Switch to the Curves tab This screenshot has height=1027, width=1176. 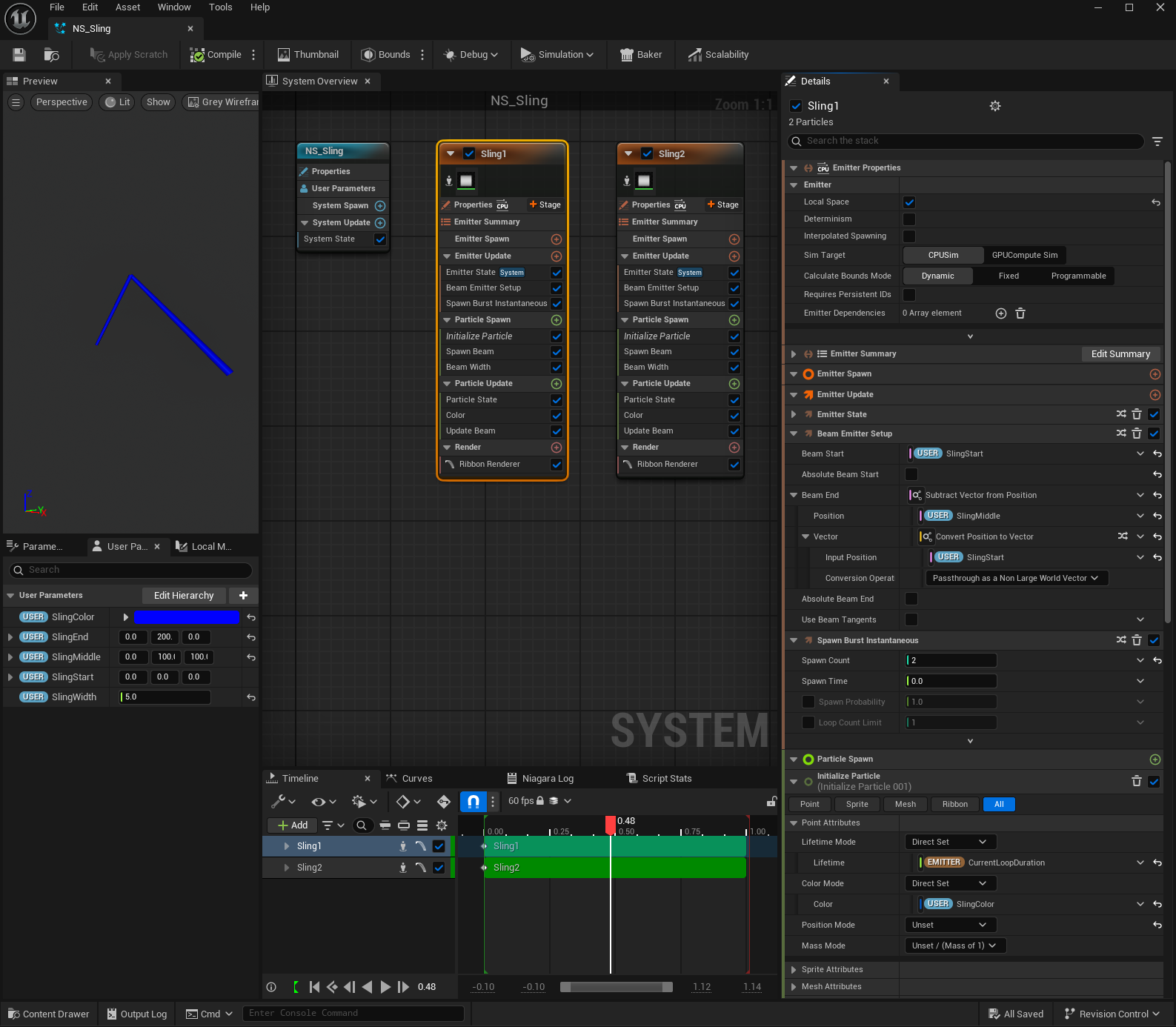tap(416, 779)
